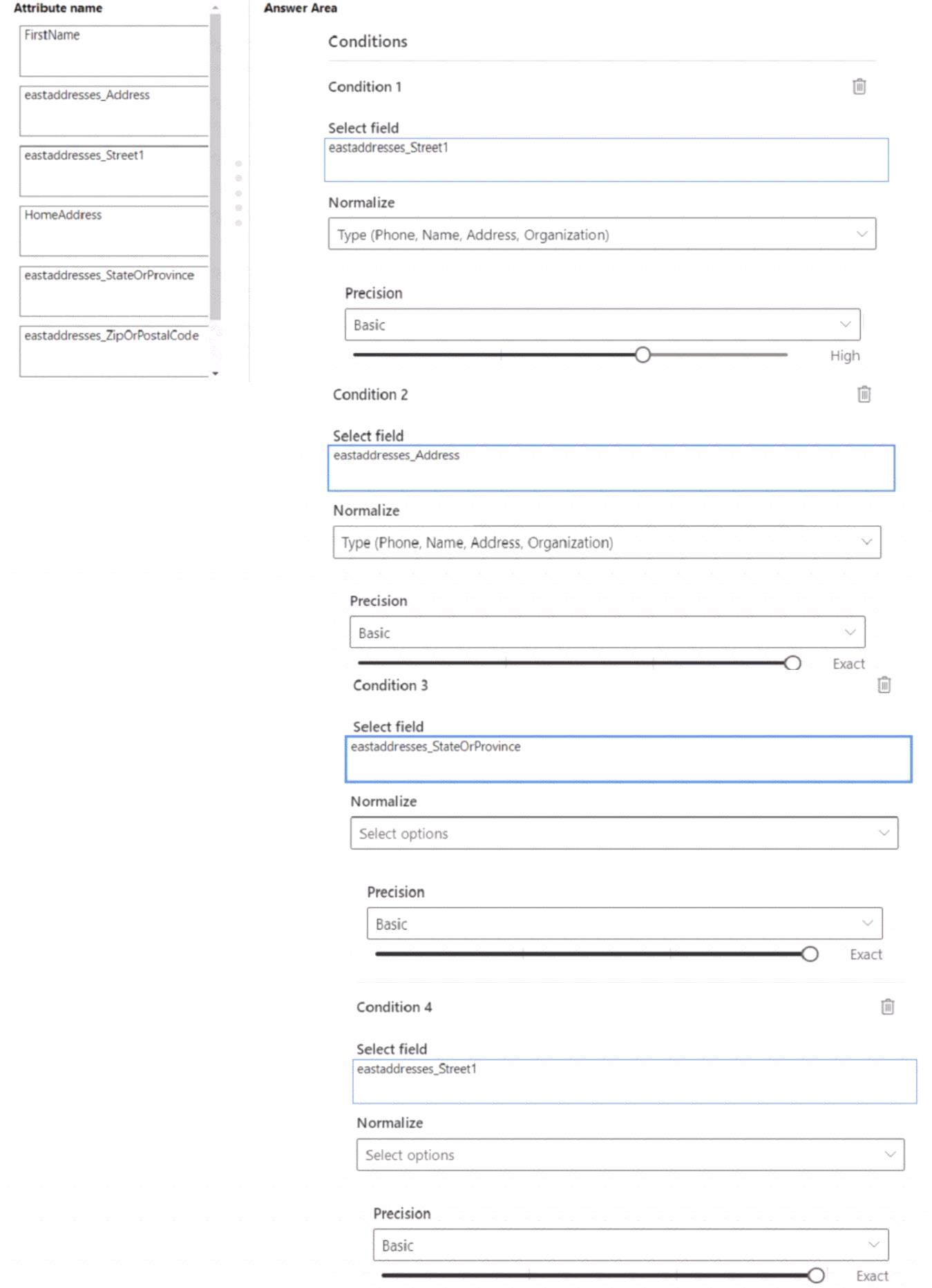The width and height of the screenshot is (932, 1288).
Task: Open Condition 1 Normalize dropdown
Action: (602, 234)
